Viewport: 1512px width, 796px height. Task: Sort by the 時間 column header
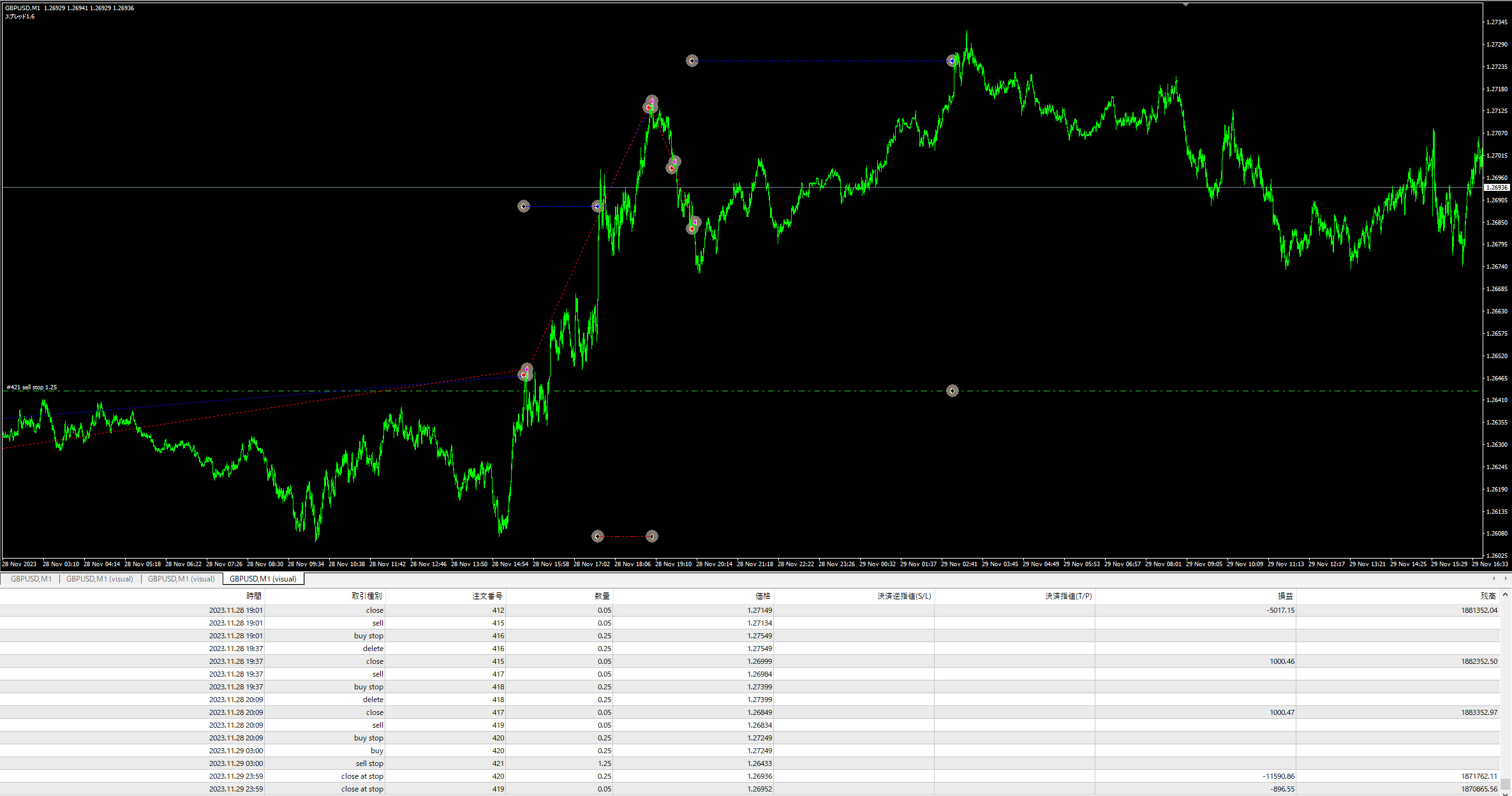click(x=254, y=596)
